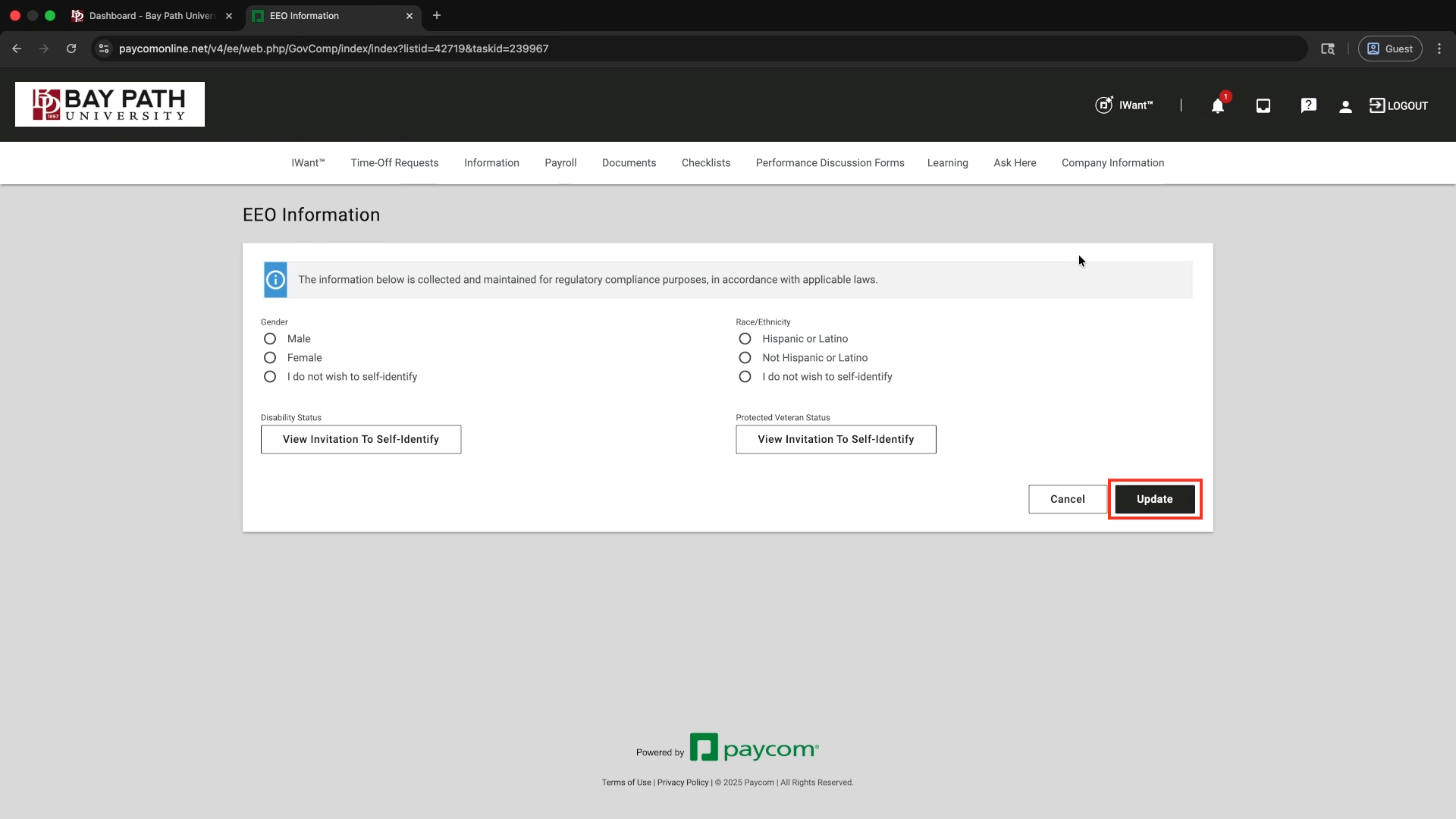Open the Privacy Policy link
Screen dimensions: 1456x819
tap(682, 783)
